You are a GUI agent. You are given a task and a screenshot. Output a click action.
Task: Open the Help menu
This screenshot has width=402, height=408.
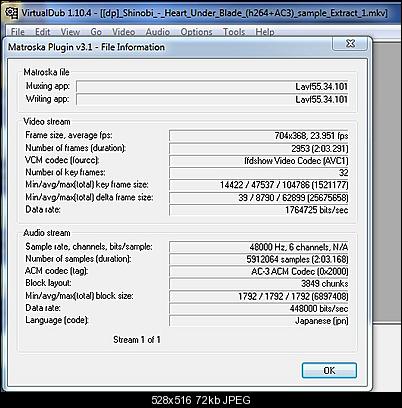point(265,32)
